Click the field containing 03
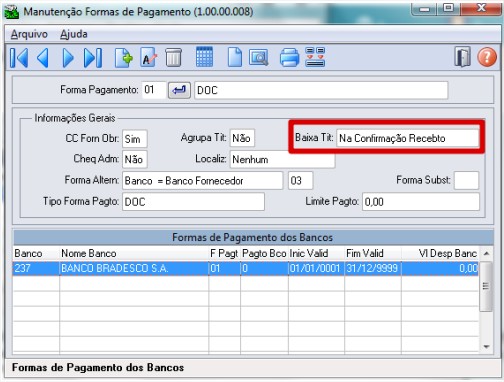The image size is (504, 382). [300, 181]
